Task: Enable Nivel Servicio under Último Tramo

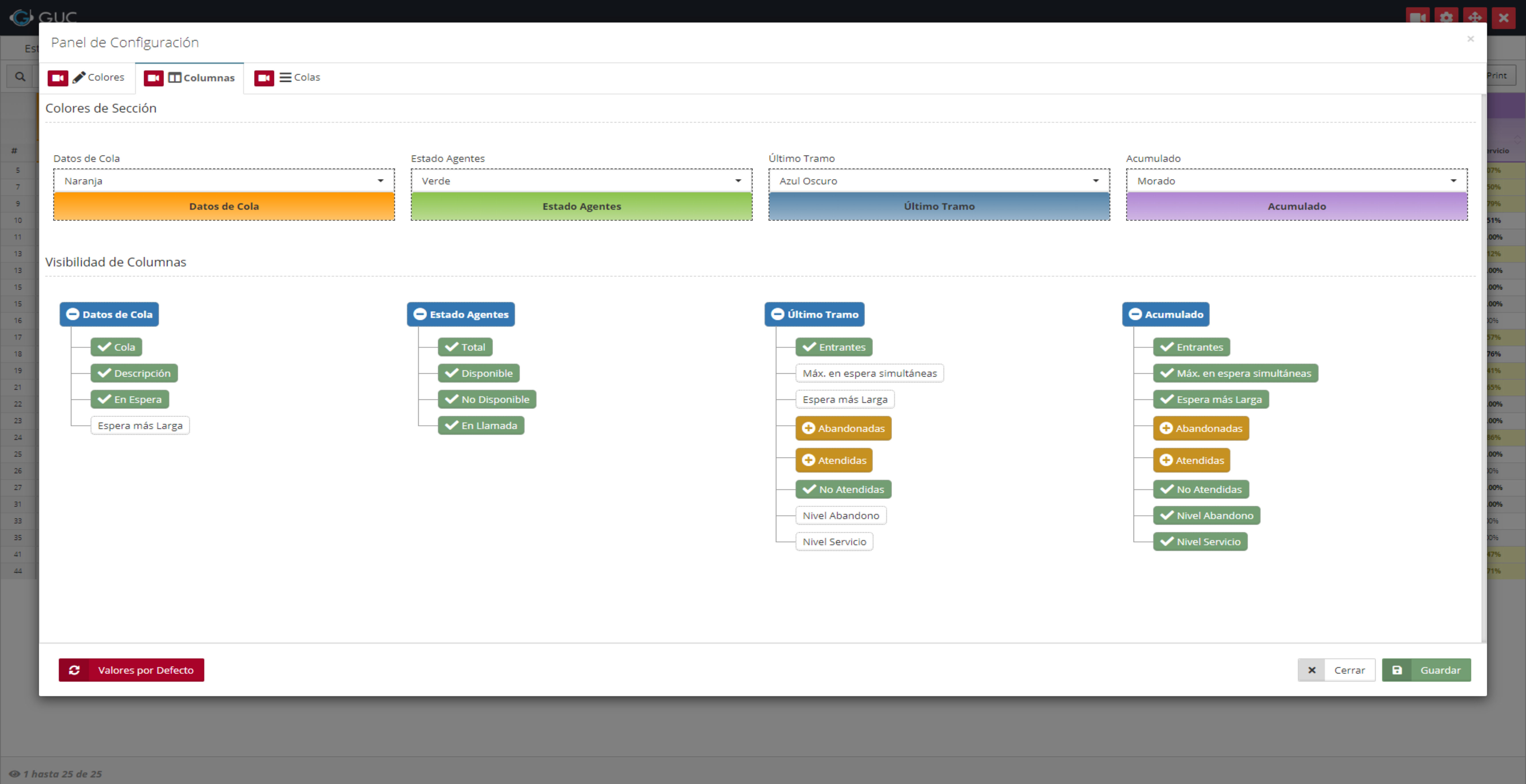Action: click(x=834, y=541)
